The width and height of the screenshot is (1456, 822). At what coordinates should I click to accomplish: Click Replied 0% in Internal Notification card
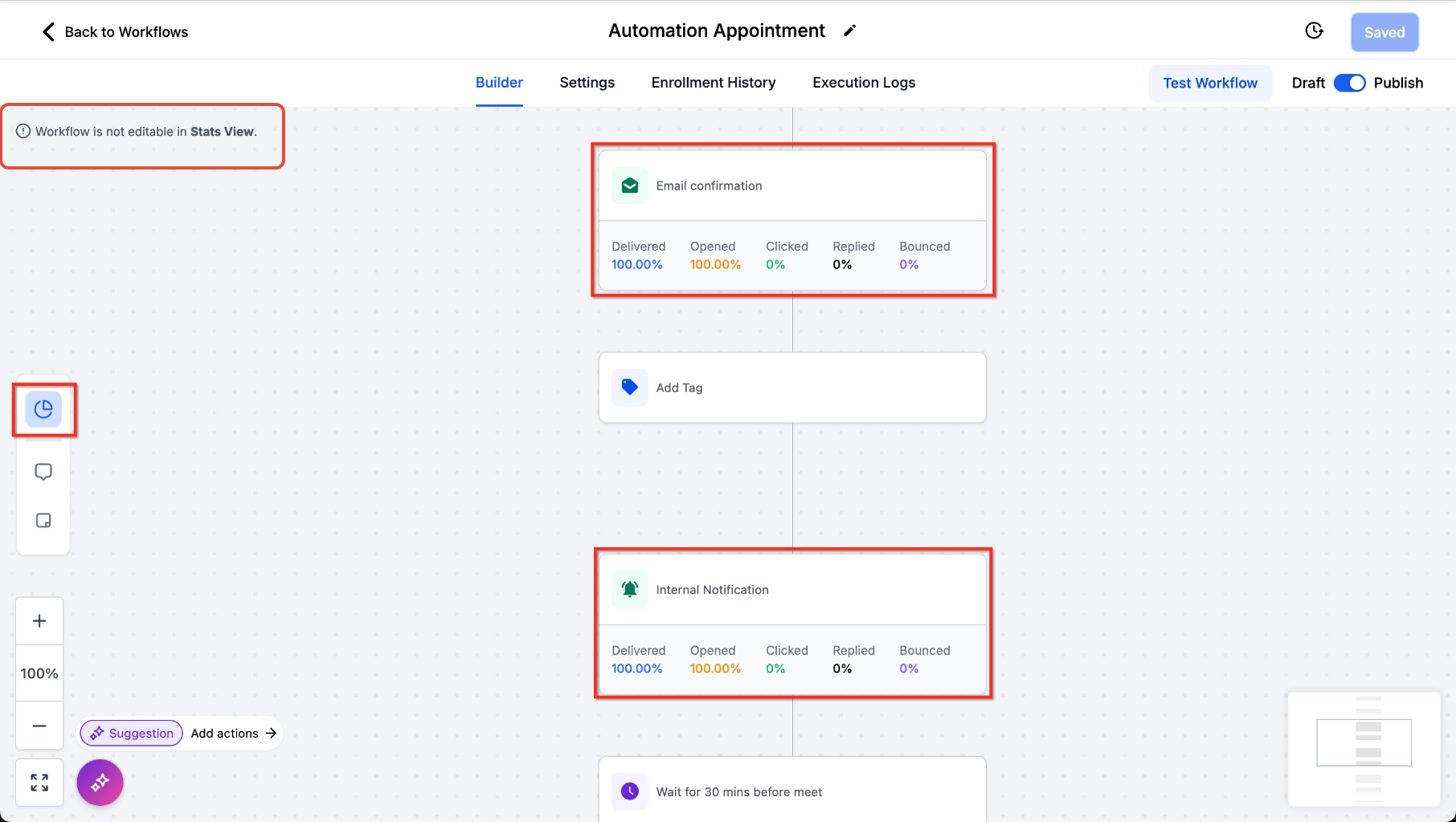[x=853, y=660]
